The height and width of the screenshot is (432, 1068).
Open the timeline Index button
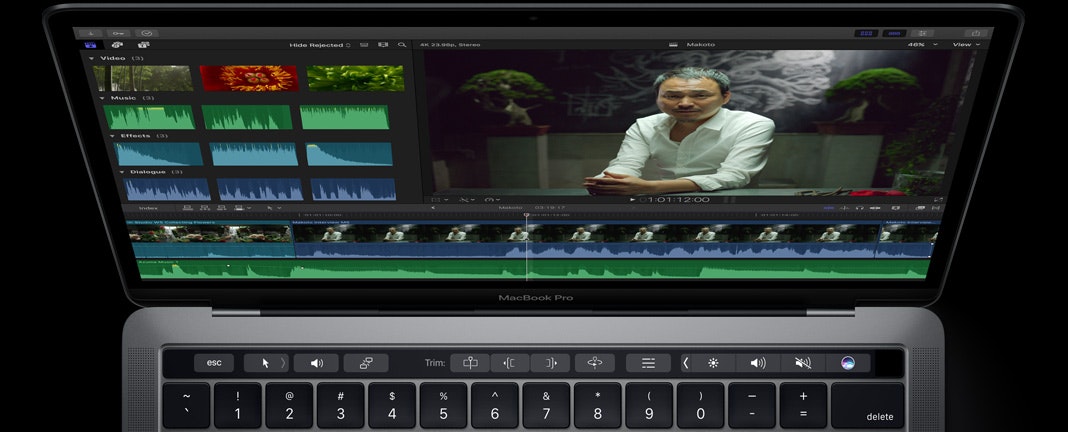pos(148,208)
